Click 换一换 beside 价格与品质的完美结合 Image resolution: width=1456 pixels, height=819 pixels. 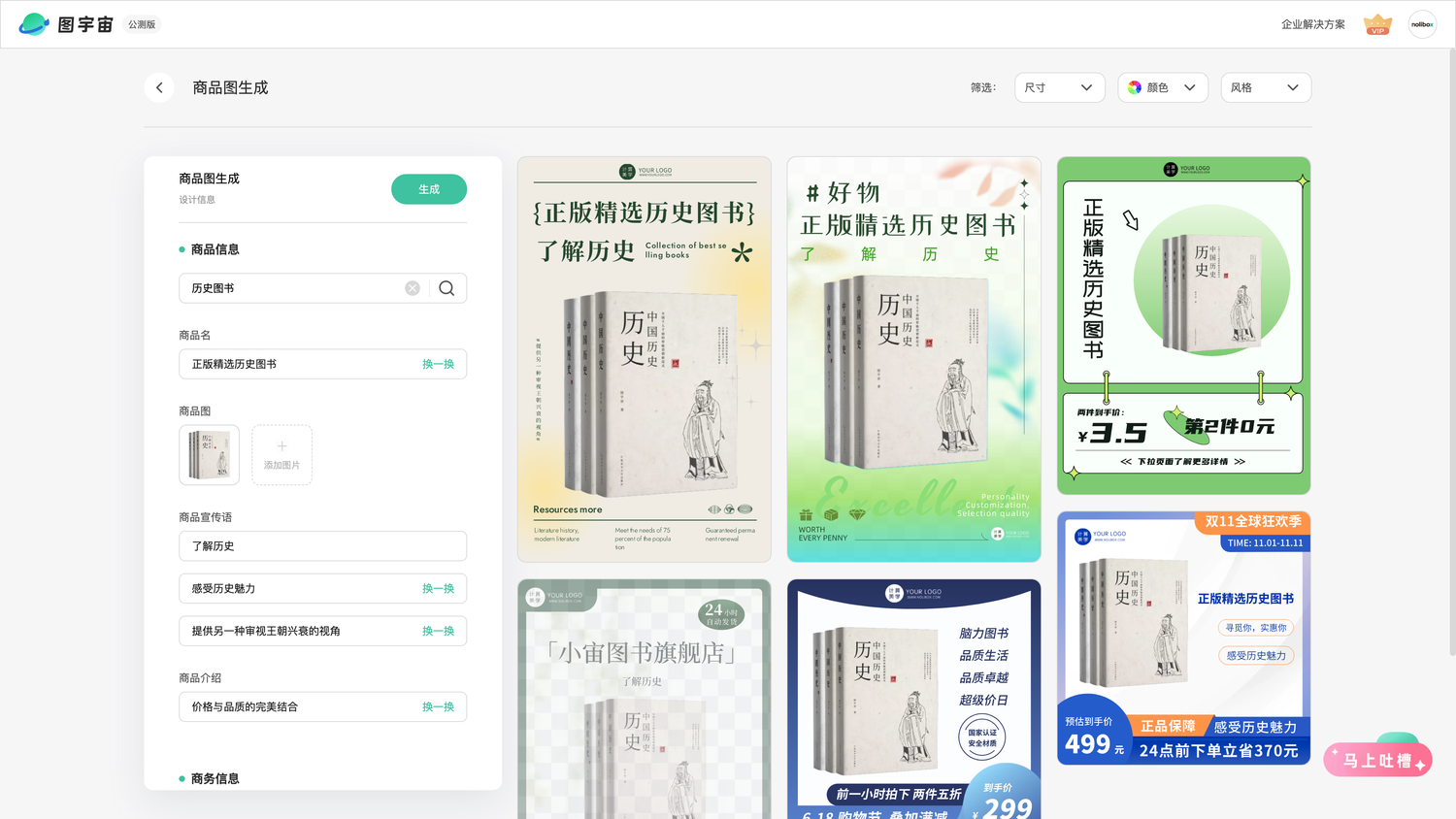(x=438, y=706)
